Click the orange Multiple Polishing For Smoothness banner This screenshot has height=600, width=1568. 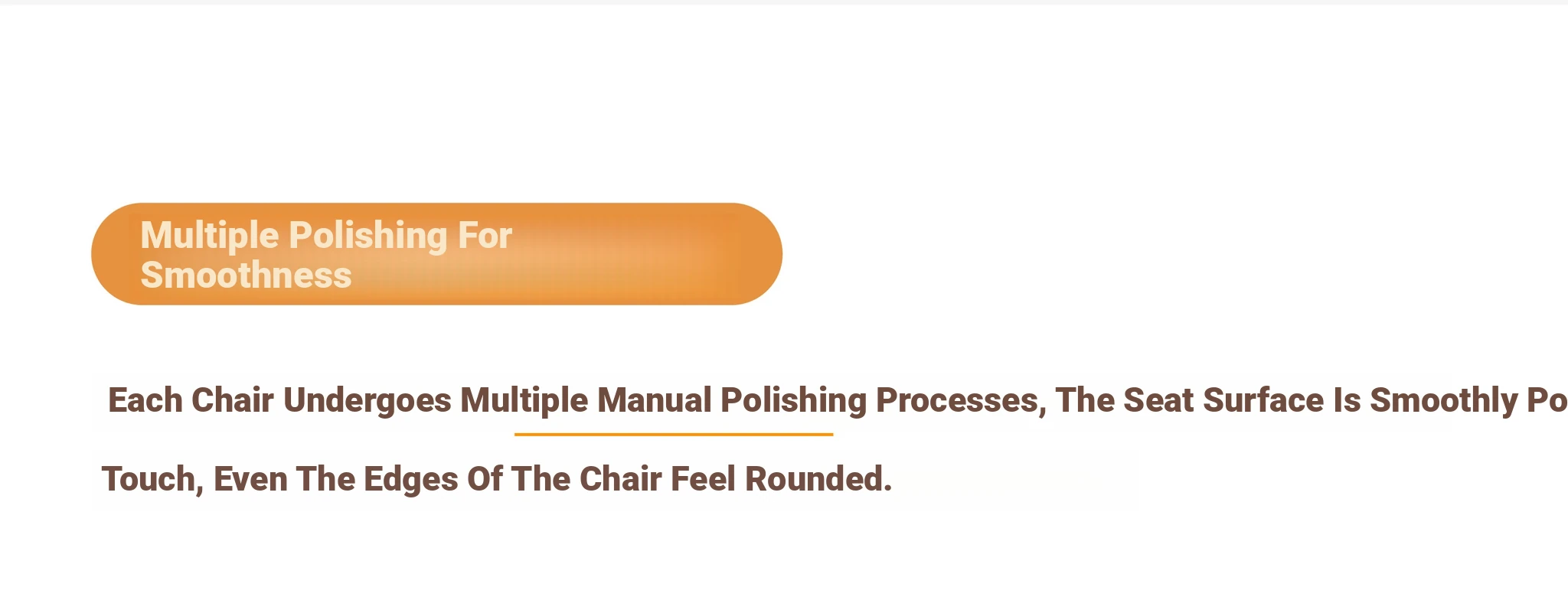point(436,254)
